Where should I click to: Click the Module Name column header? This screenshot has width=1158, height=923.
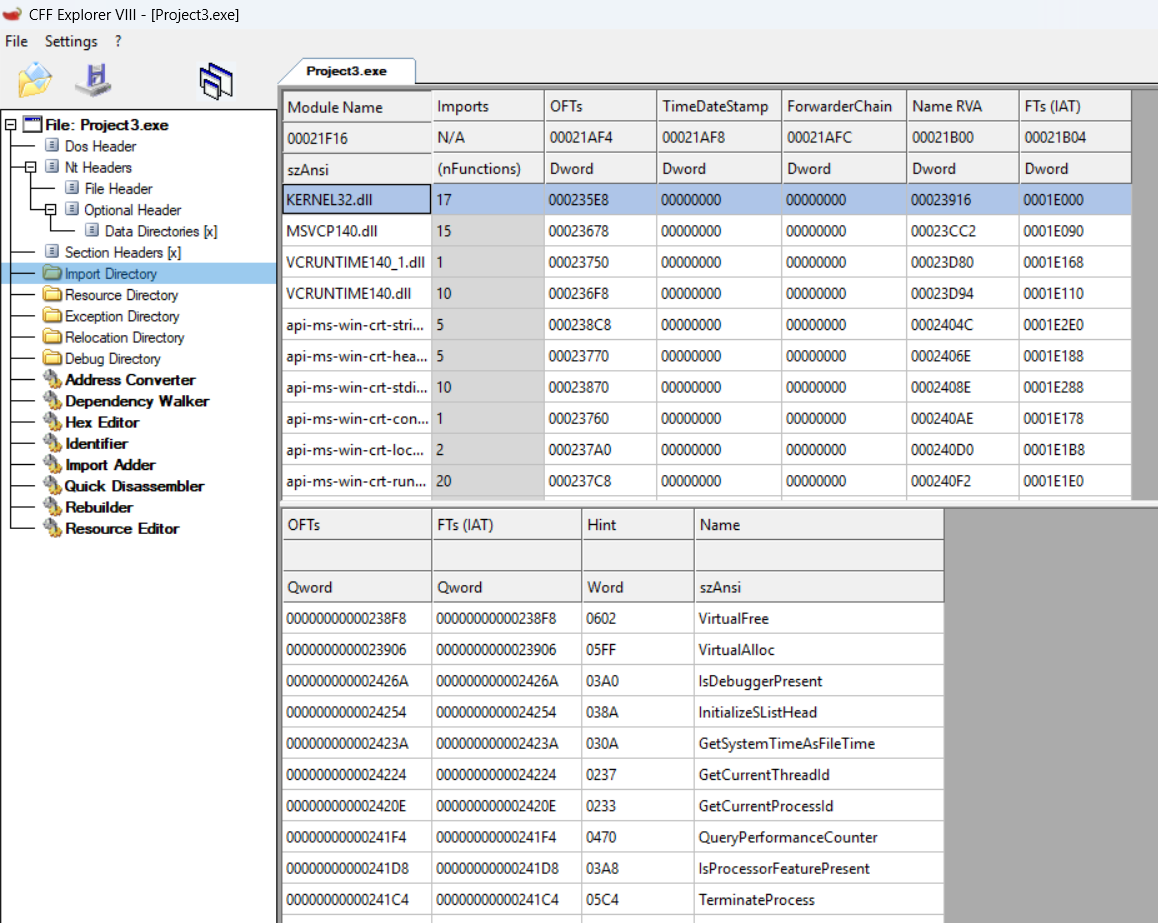(357, 107)
